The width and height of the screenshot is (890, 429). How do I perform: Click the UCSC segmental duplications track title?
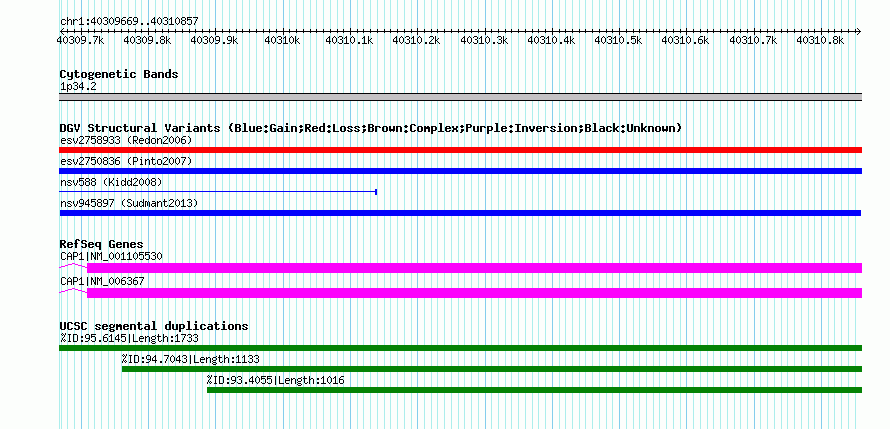(154, 326)
